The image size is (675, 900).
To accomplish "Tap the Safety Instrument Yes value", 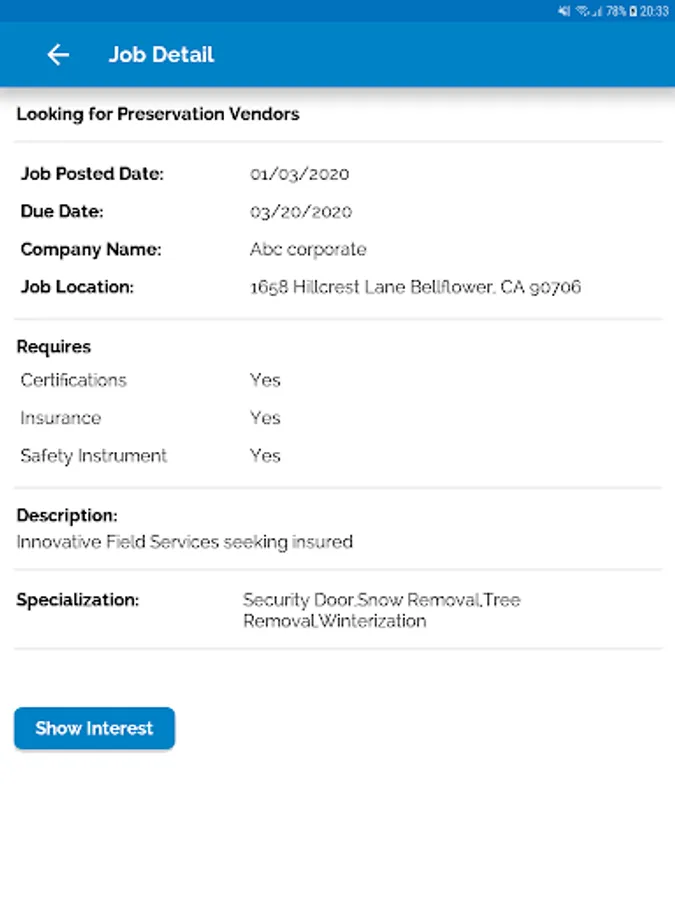I will 265,456.
